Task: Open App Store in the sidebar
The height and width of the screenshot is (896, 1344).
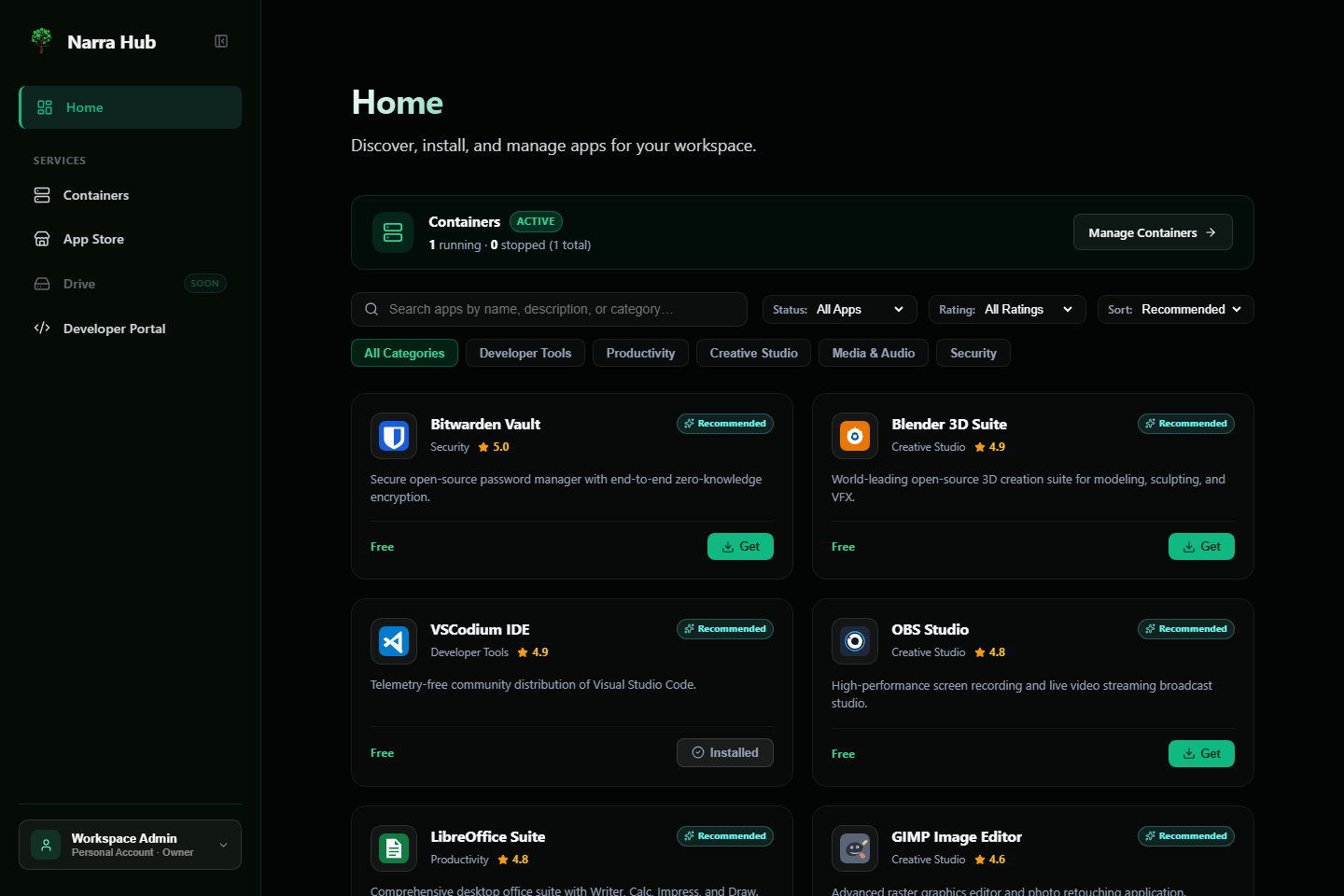Action: 130,239
